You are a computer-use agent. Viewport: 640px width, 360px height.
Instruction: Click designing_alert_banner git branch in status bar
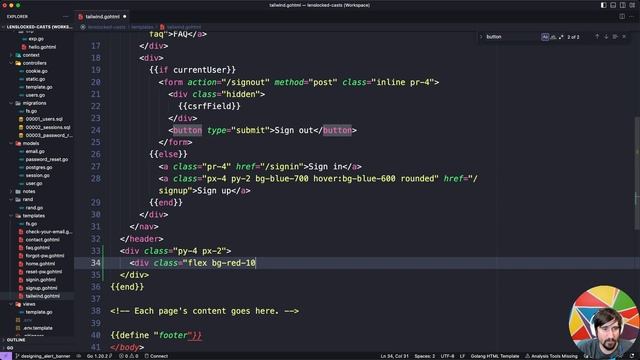tap(43, 356)
